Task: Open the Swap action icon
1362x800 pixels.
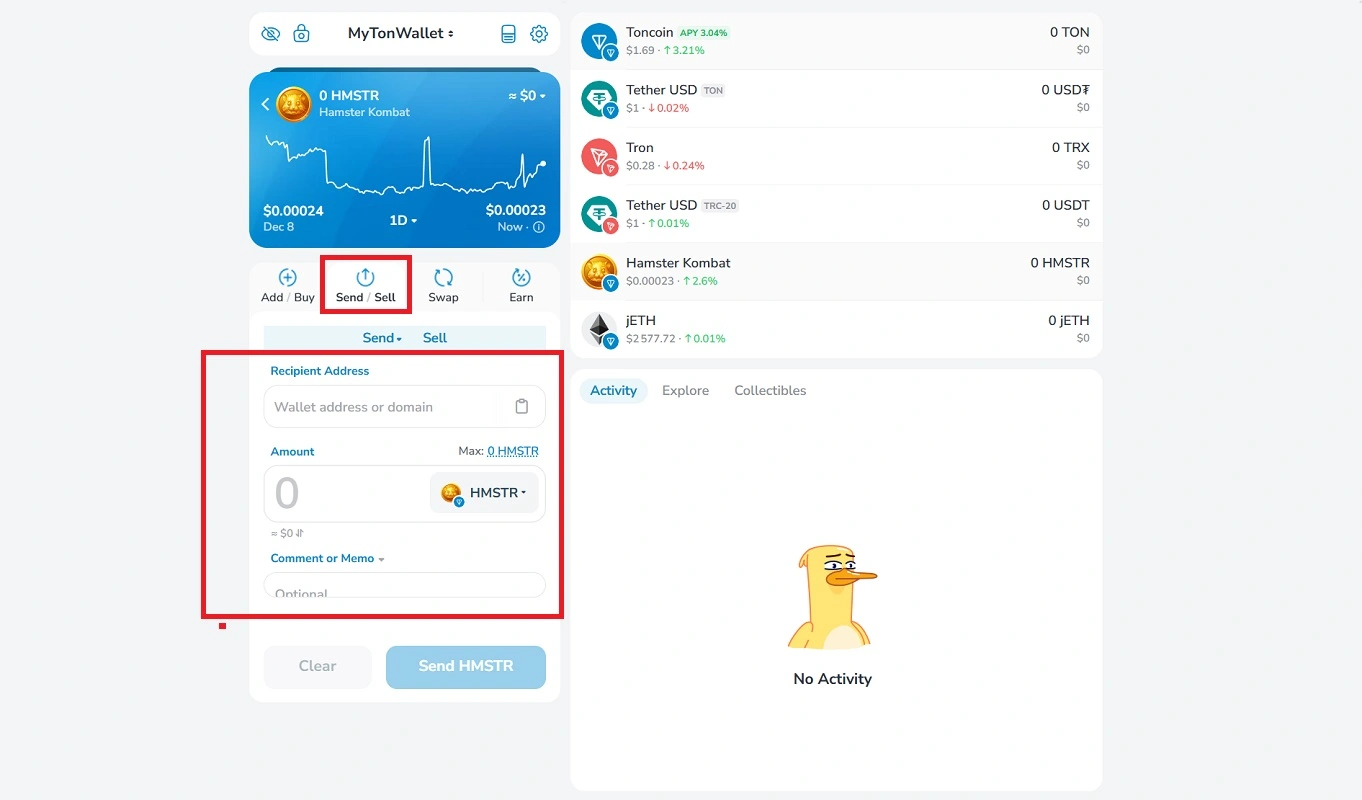Action: pyautogui.click(x=443, y=278)
